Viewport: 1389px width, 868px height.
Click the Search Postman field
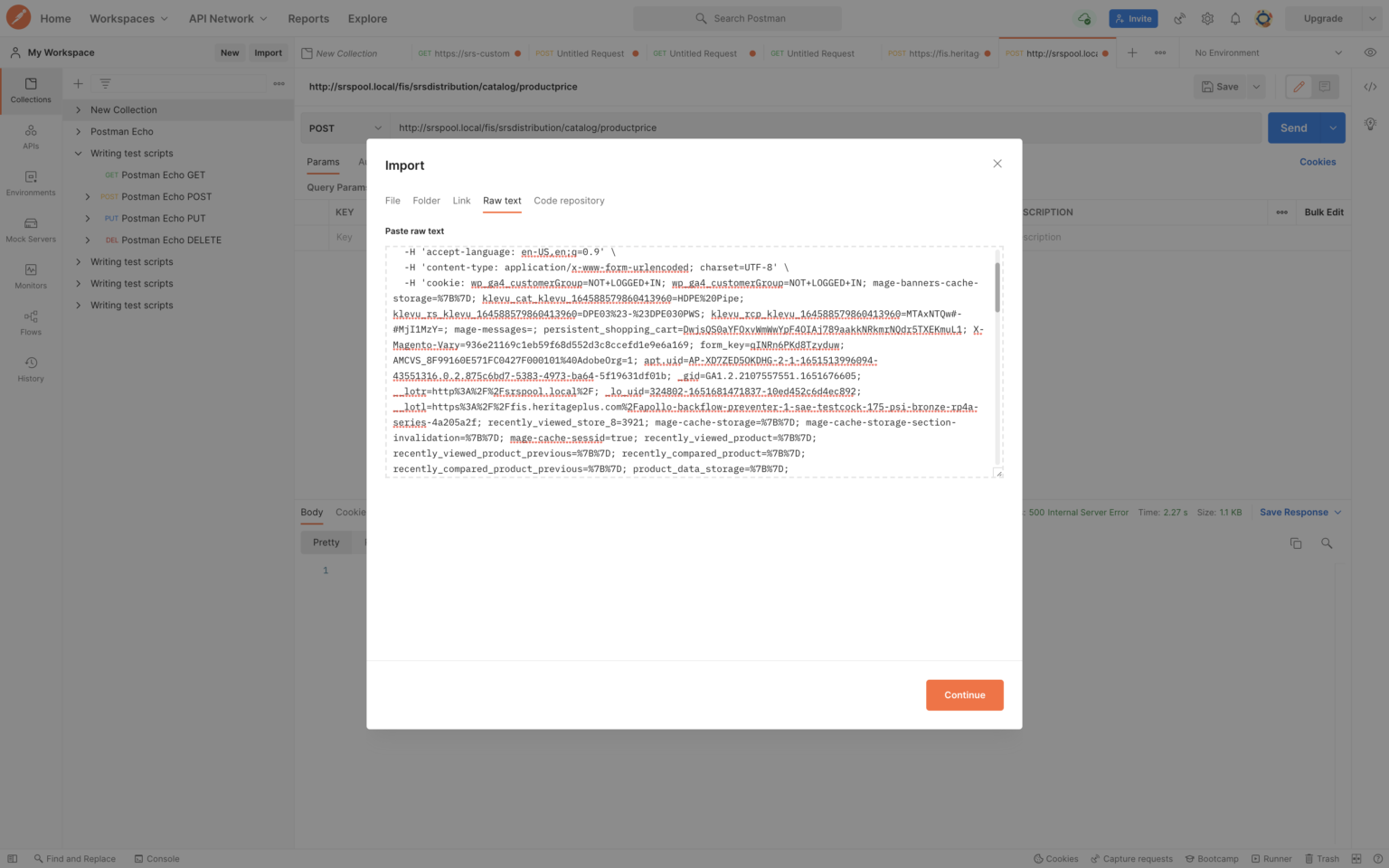(737, 18)
